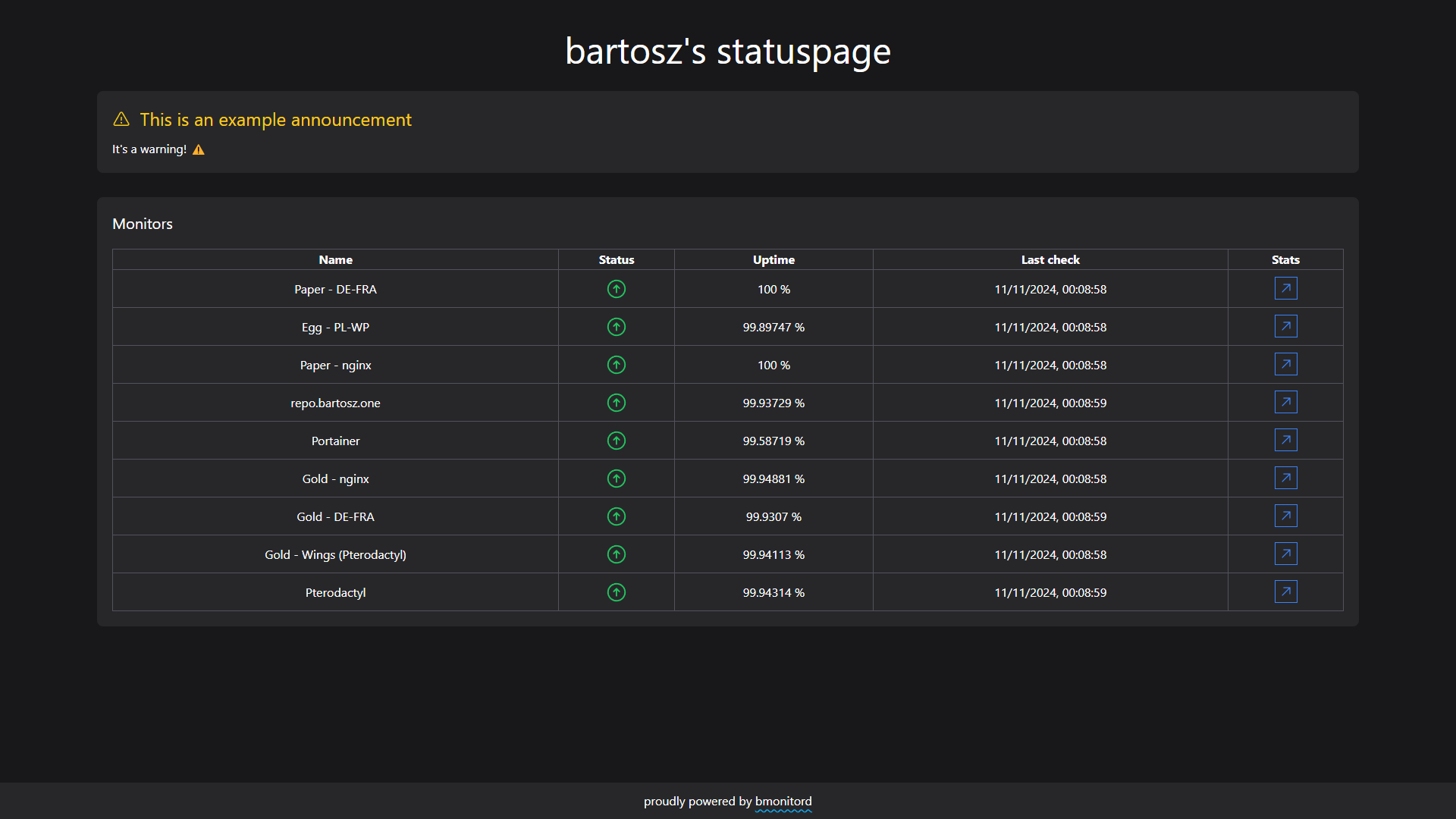Image resolution: width=1456 pixels, height=819 pixels.
Task: Click the status icon for repo.bartosz.one row
Action: pyautogui.click(x=616, y=403)
